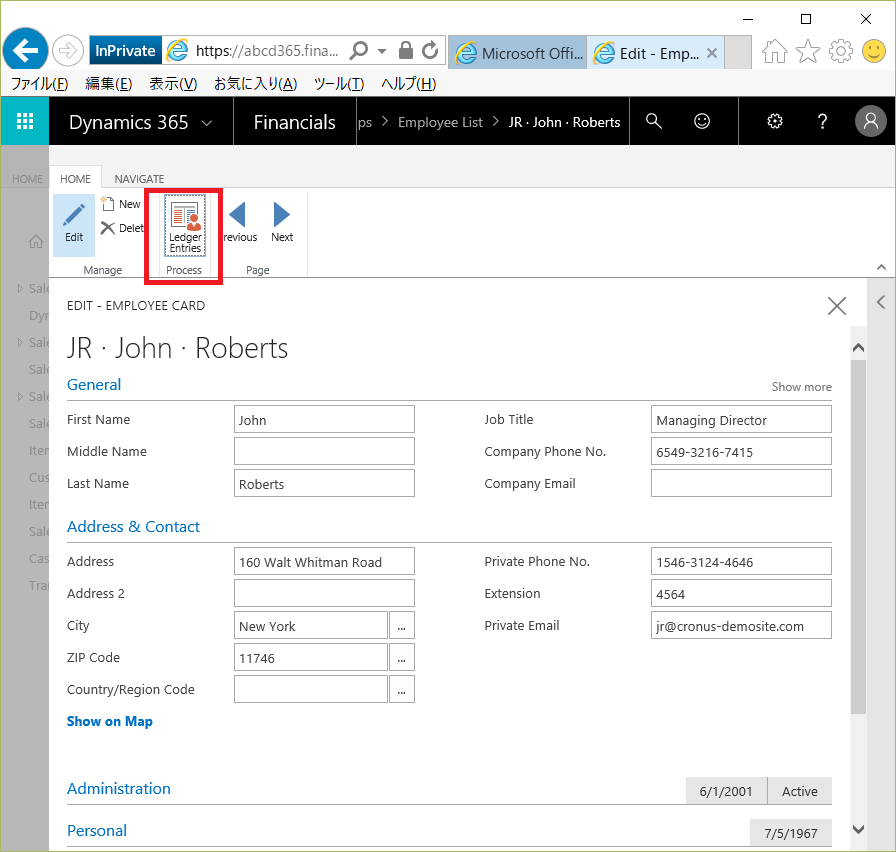
Task: Click the smiley feedback icon in Dynamics header
Action: tap(702, 121)
